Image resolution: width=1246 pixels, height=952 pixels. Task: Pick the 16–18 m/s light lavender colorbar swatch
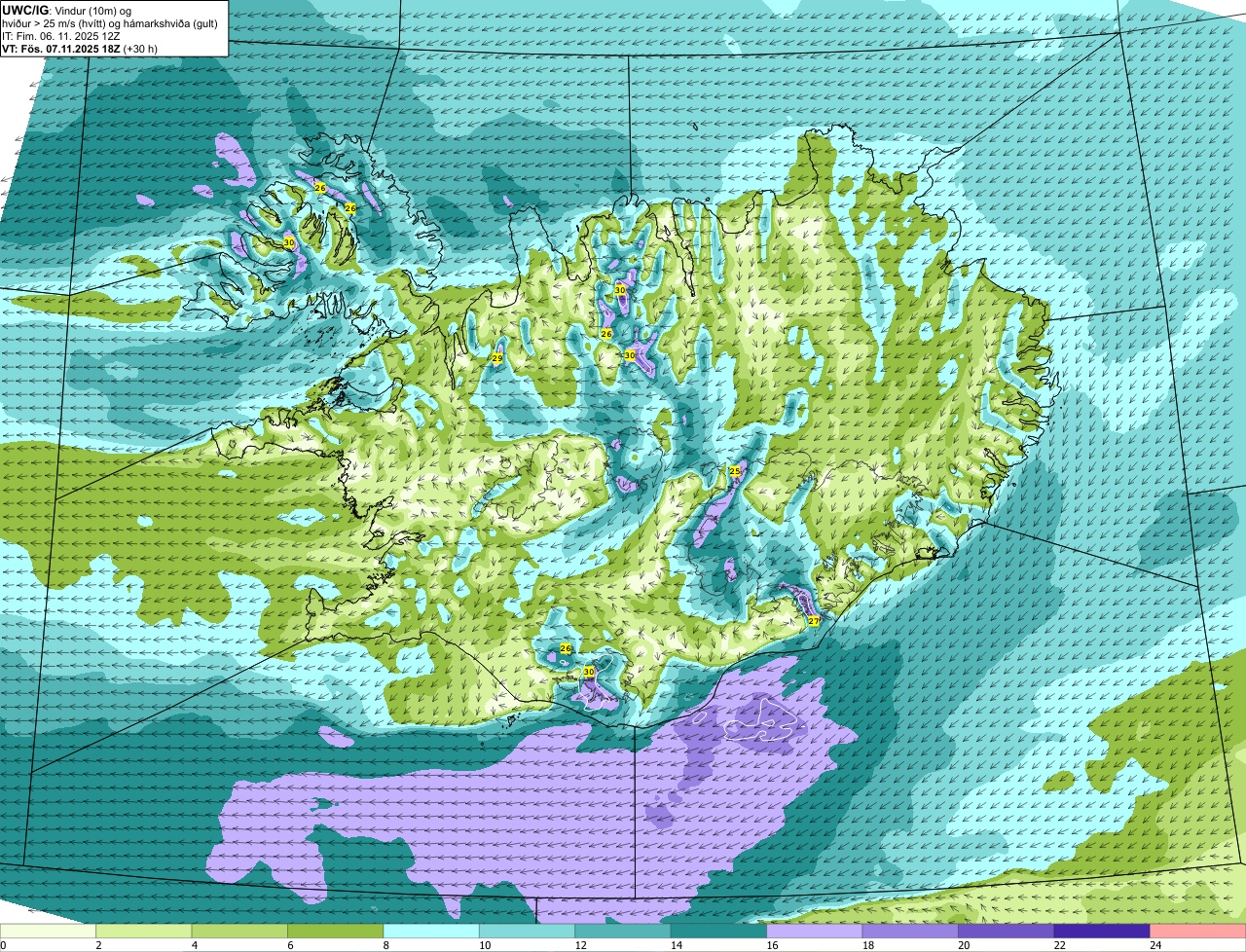click(x=816, y=931)
